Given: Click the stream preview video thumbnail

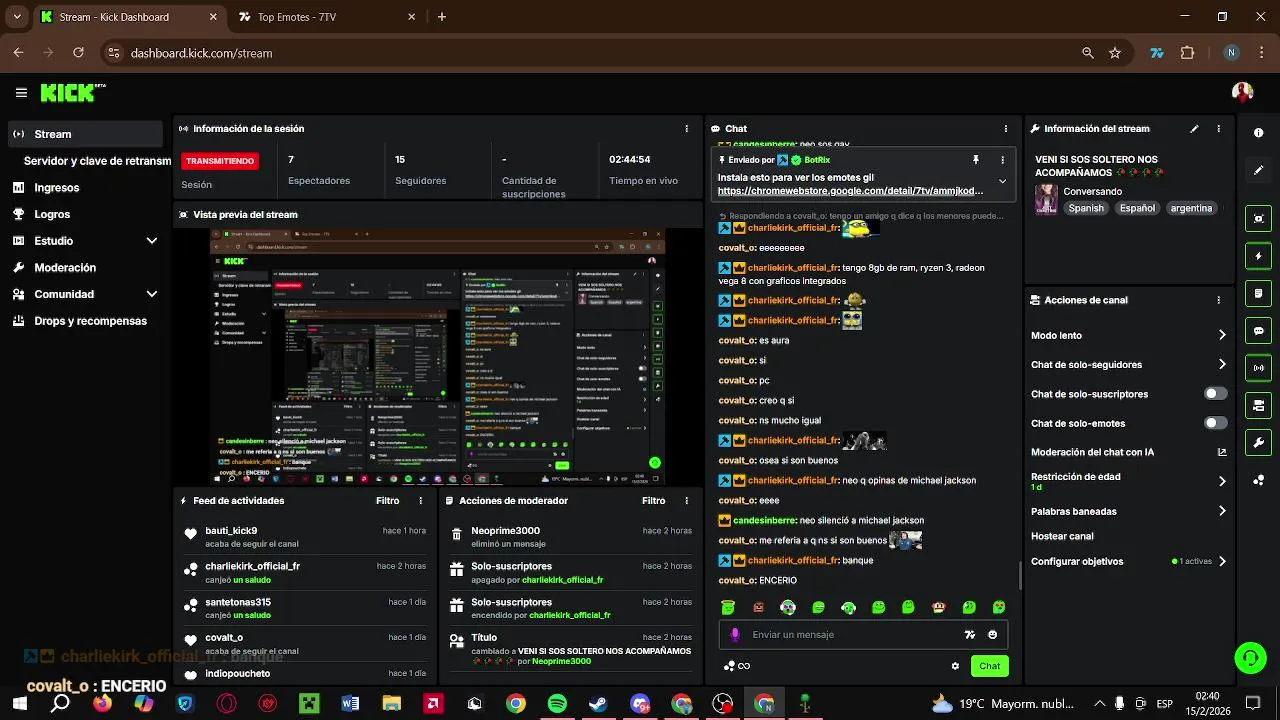Looking at the screenshot, I should pos(438,357).
